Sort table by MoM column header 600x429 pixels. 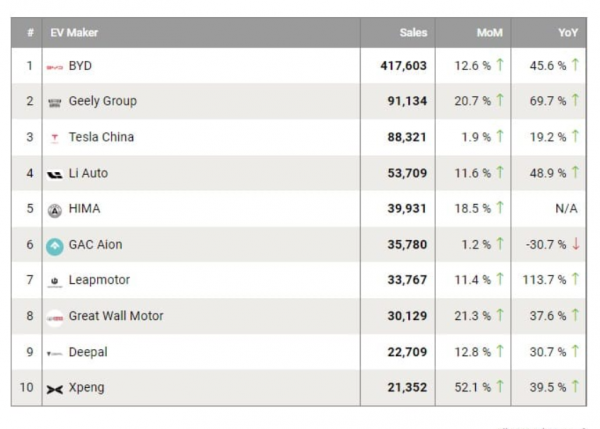[x=489, y=32]
